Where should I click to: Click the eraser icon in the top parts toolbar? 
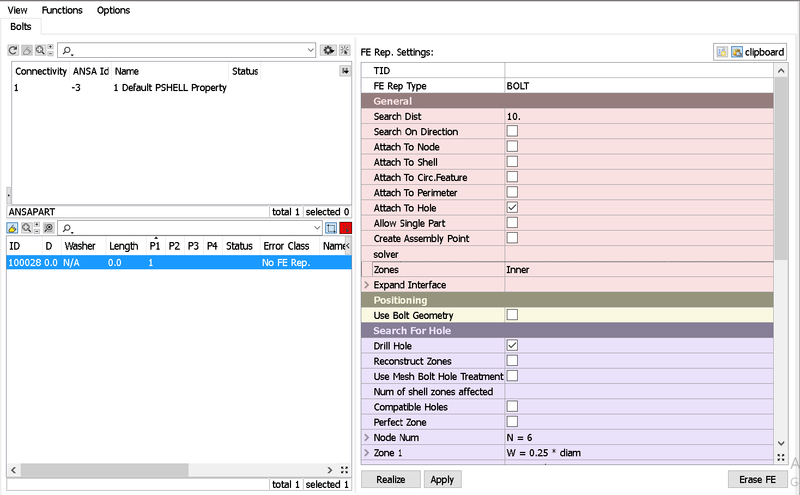pos(27,50)
